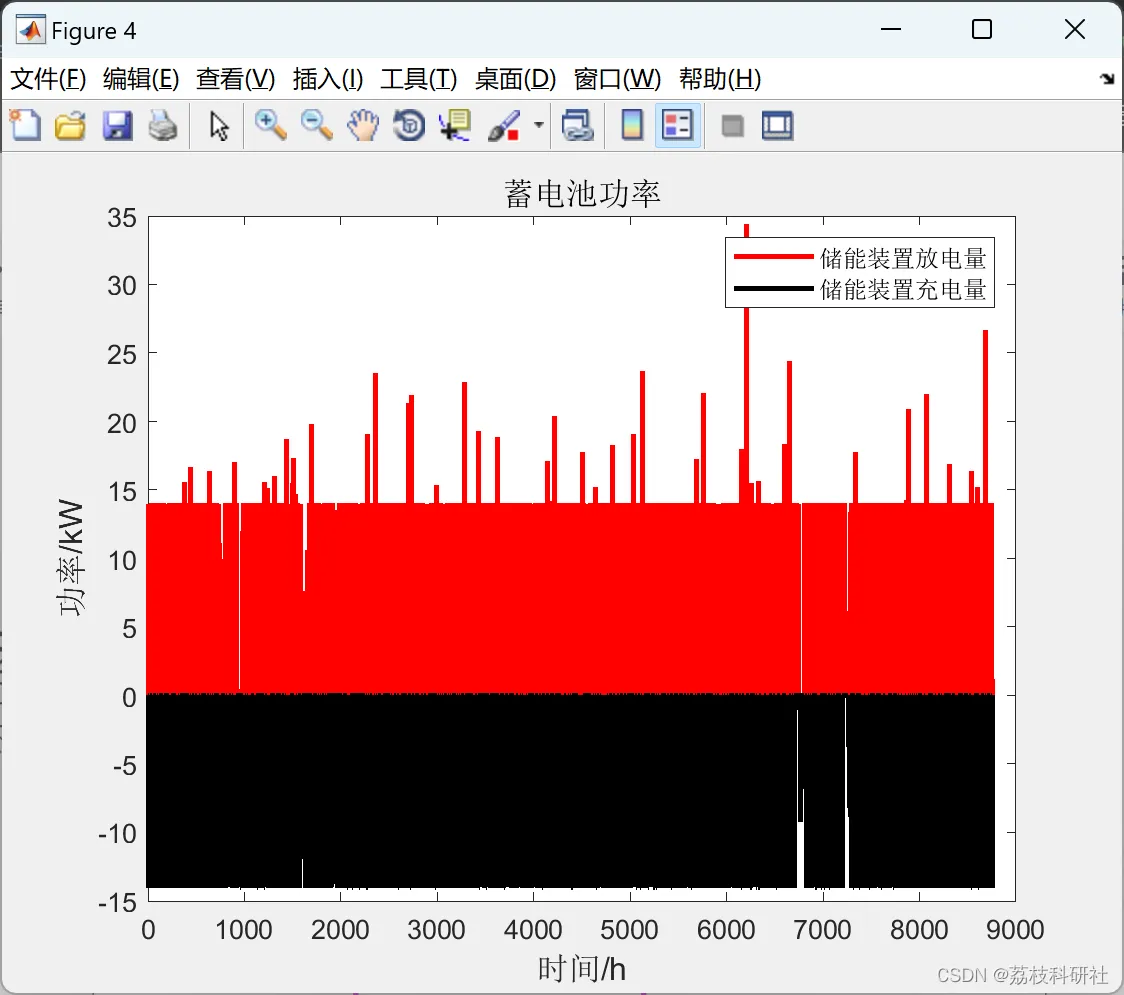This screenshot has height=995, width=1124.
Task: Activate the Zoom Out magnifier tool
Action: [x=317, y=125]
